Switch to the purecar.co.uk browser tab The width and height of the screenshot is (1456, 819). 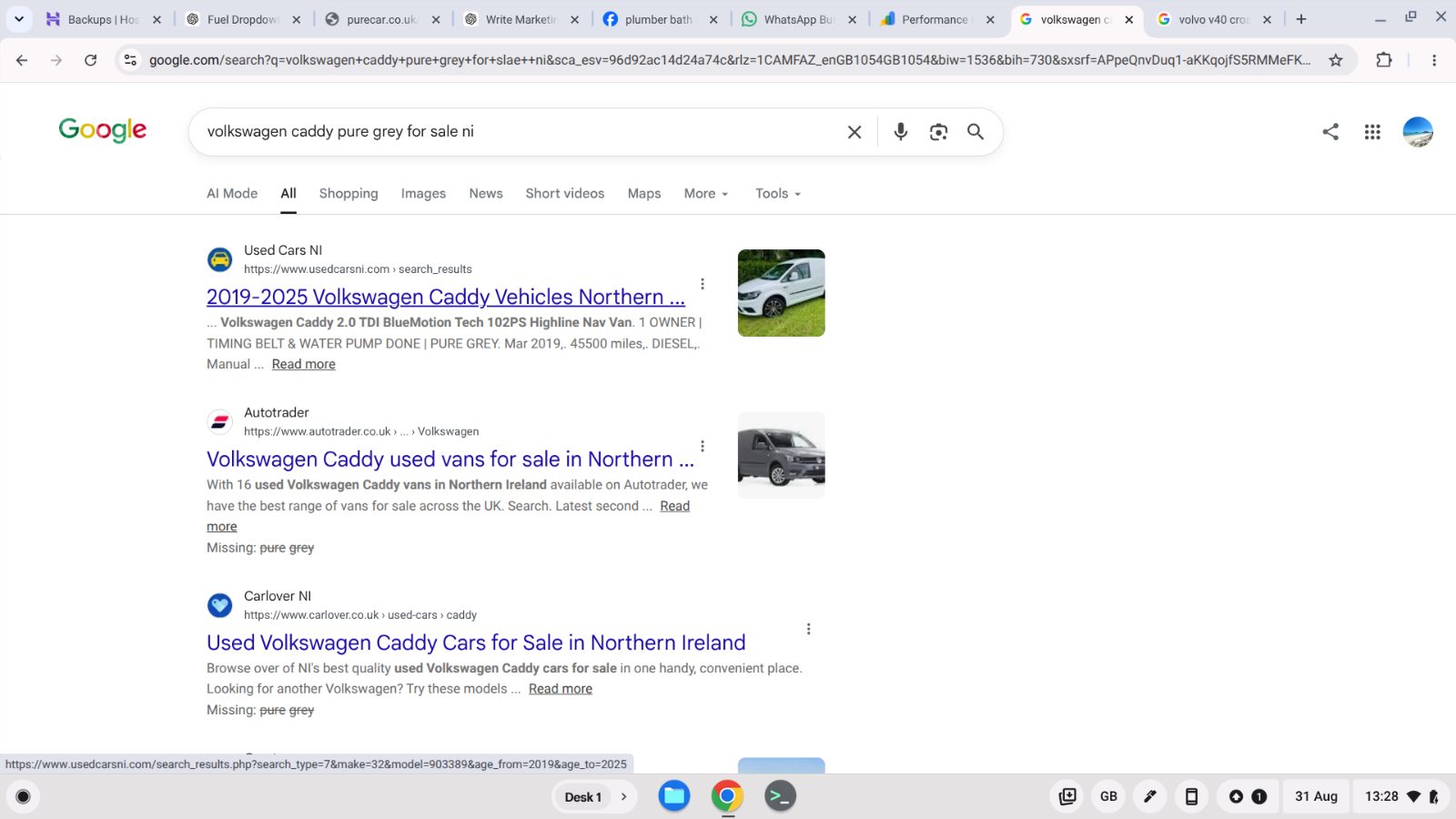(x=382, y=19)
